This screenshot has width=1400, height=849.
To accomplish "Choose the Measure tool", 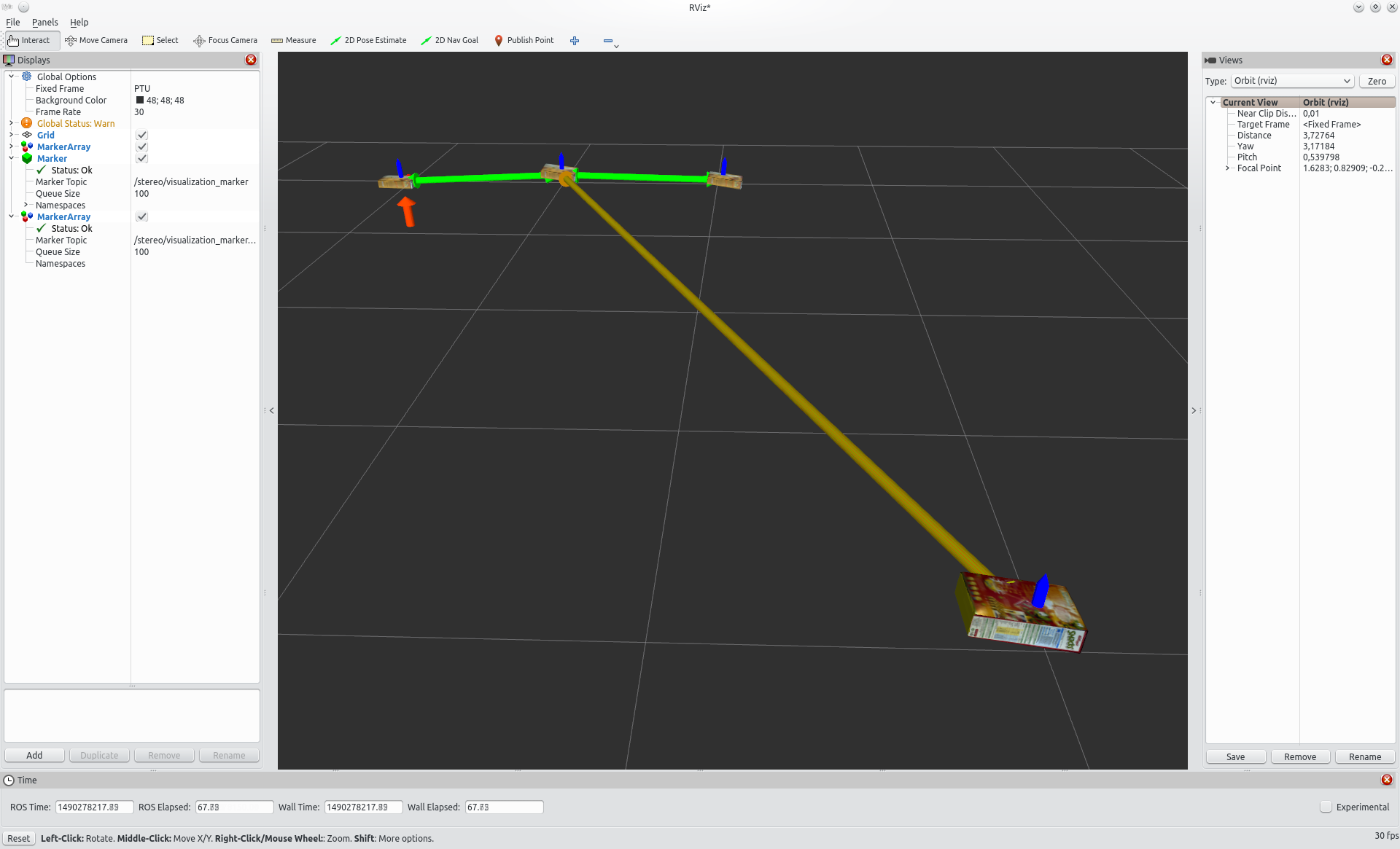I will coord(293,40).
